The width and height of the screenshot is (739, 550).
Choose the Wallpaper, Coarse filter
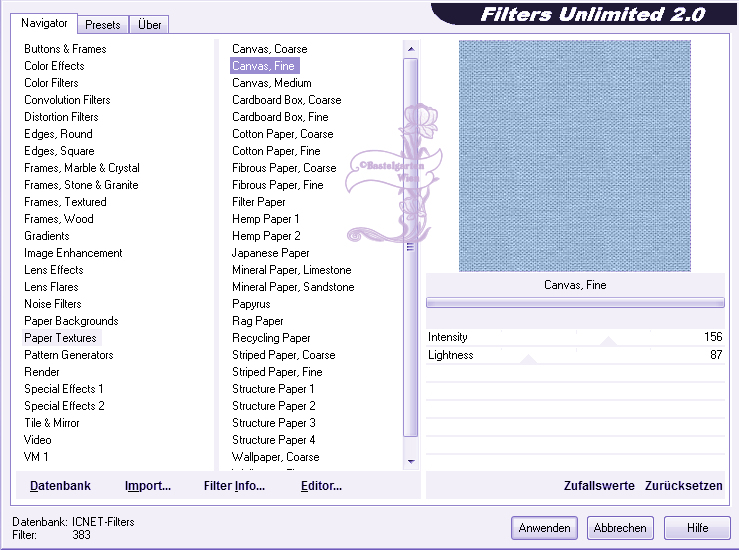275,457
